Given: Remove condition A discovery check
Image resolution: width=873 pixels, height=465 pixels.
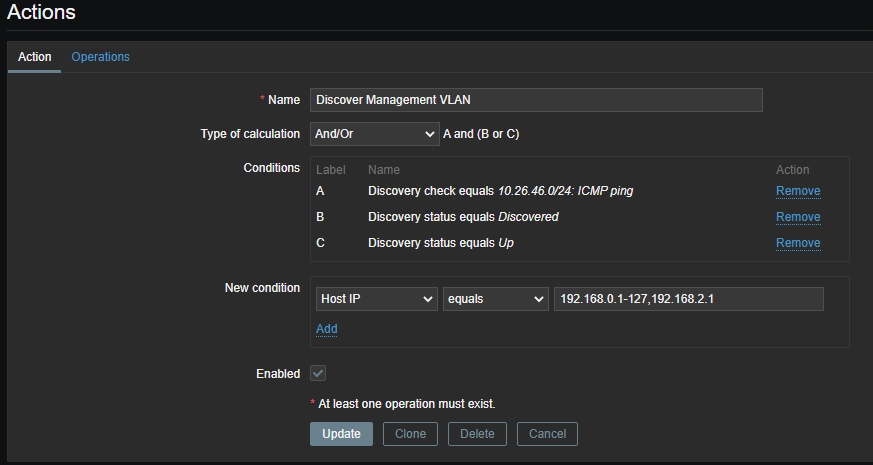Looking at the screenshot, I should (797, 191).
